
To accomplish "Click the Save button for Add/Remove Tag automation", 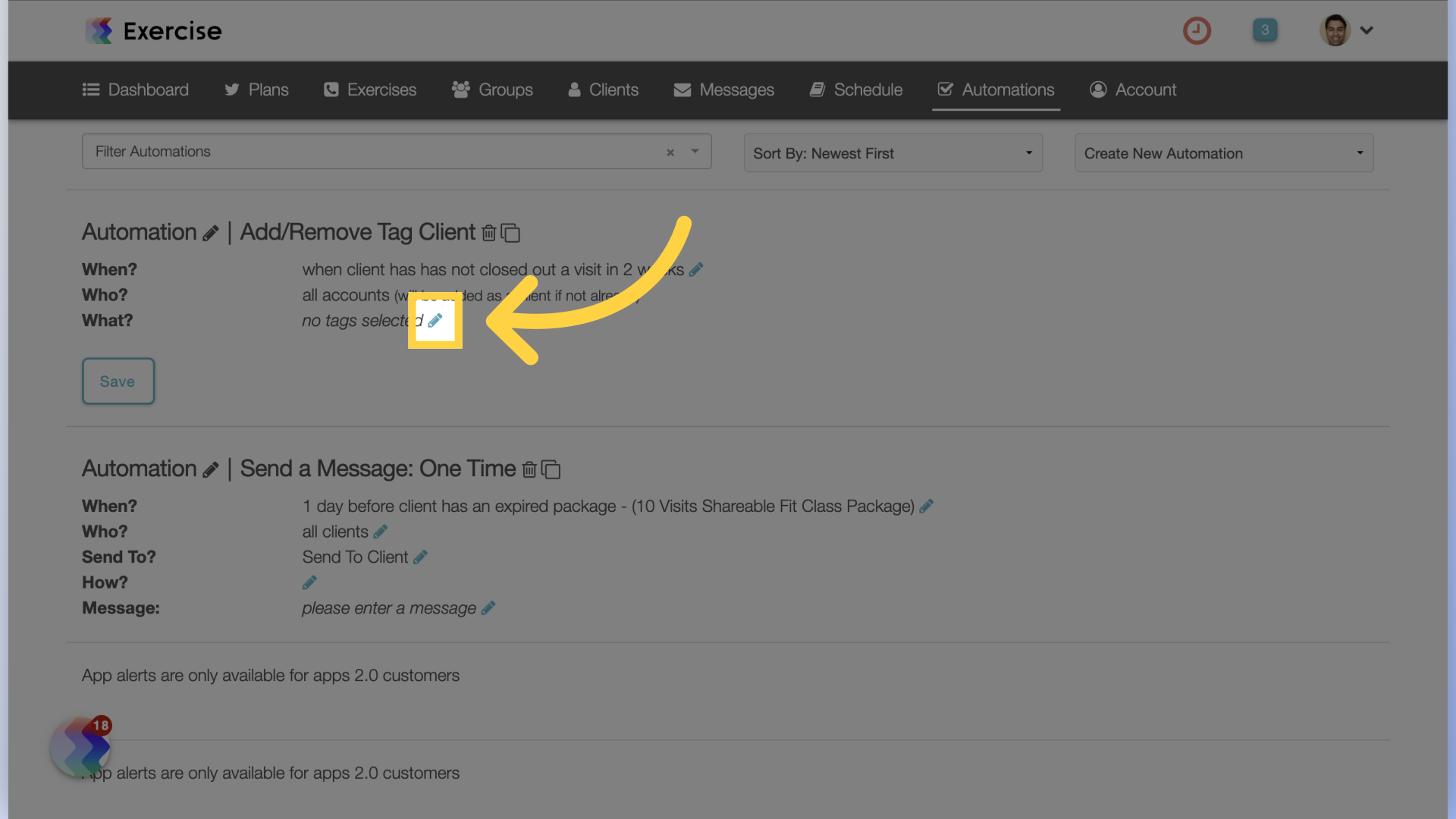I will [118, 380].
